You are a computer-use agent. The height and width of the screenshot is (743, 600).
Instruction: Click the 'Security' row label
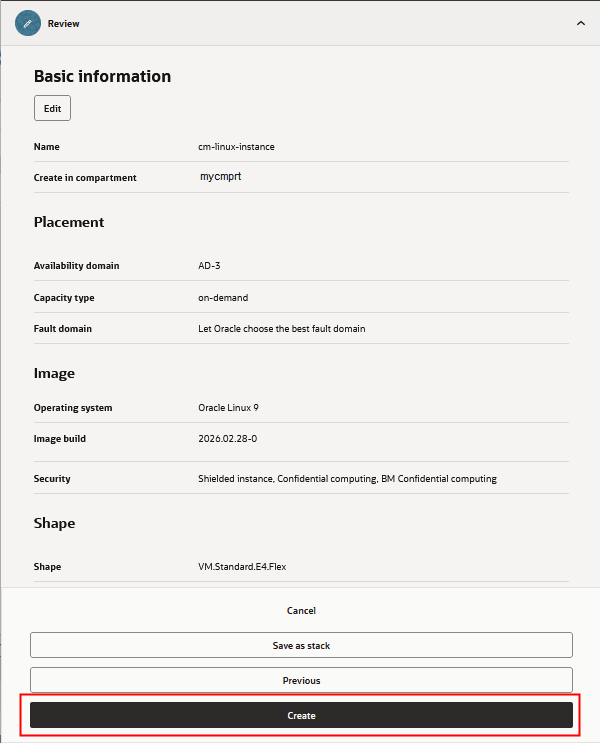52,479
